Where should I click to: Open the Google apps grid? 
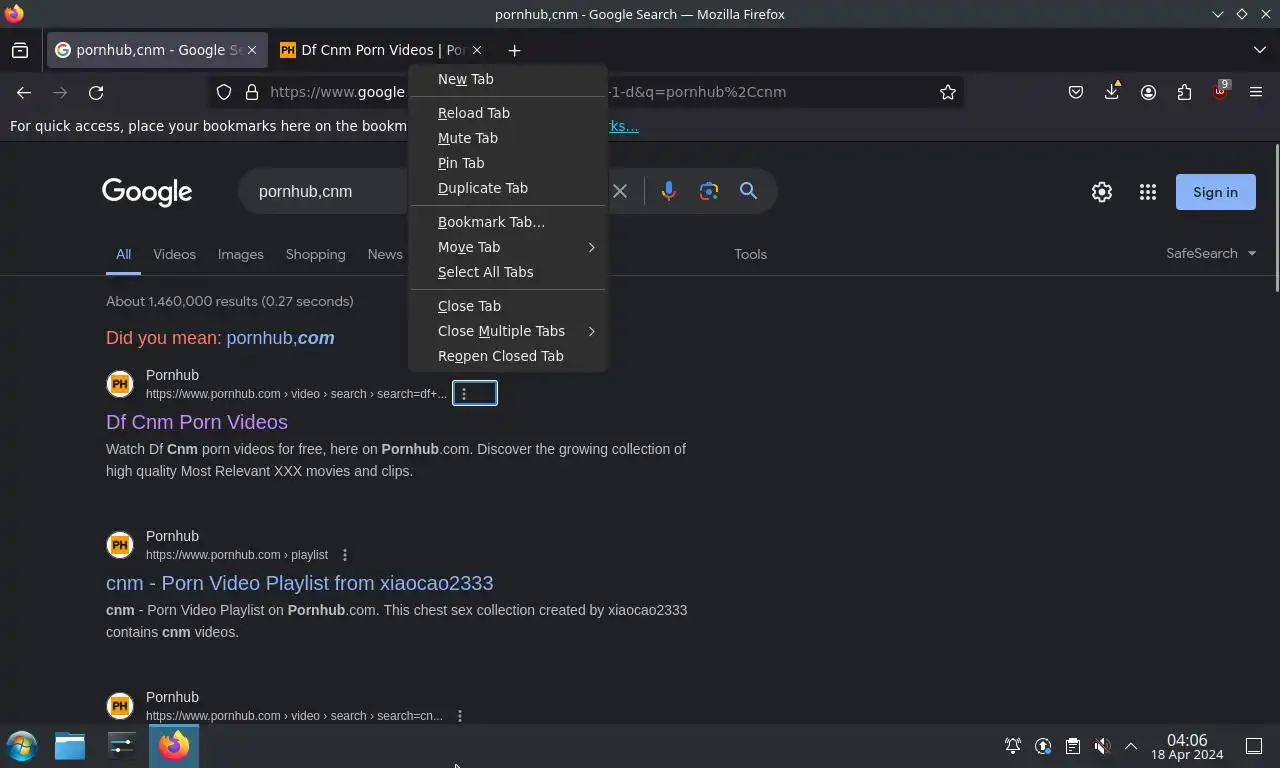pos(1148,192)
